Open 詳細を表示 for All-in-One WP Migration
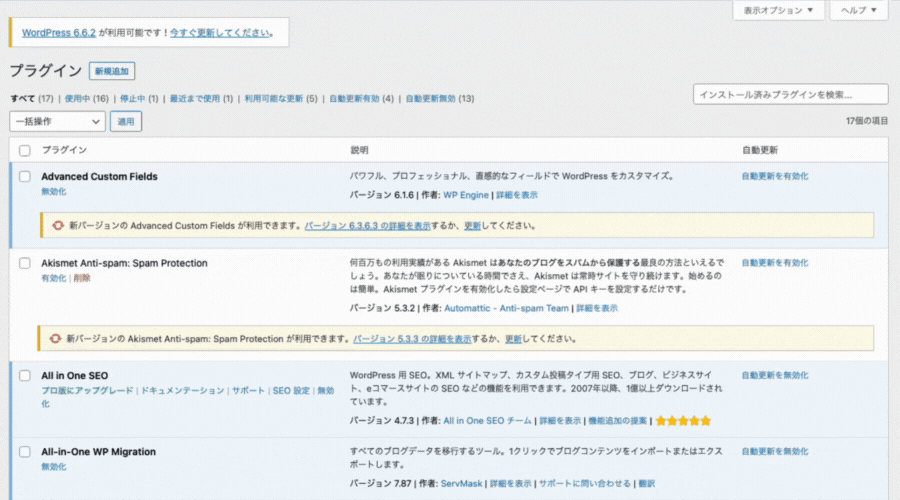Screen dimensions: 900x500 (510, 484)
